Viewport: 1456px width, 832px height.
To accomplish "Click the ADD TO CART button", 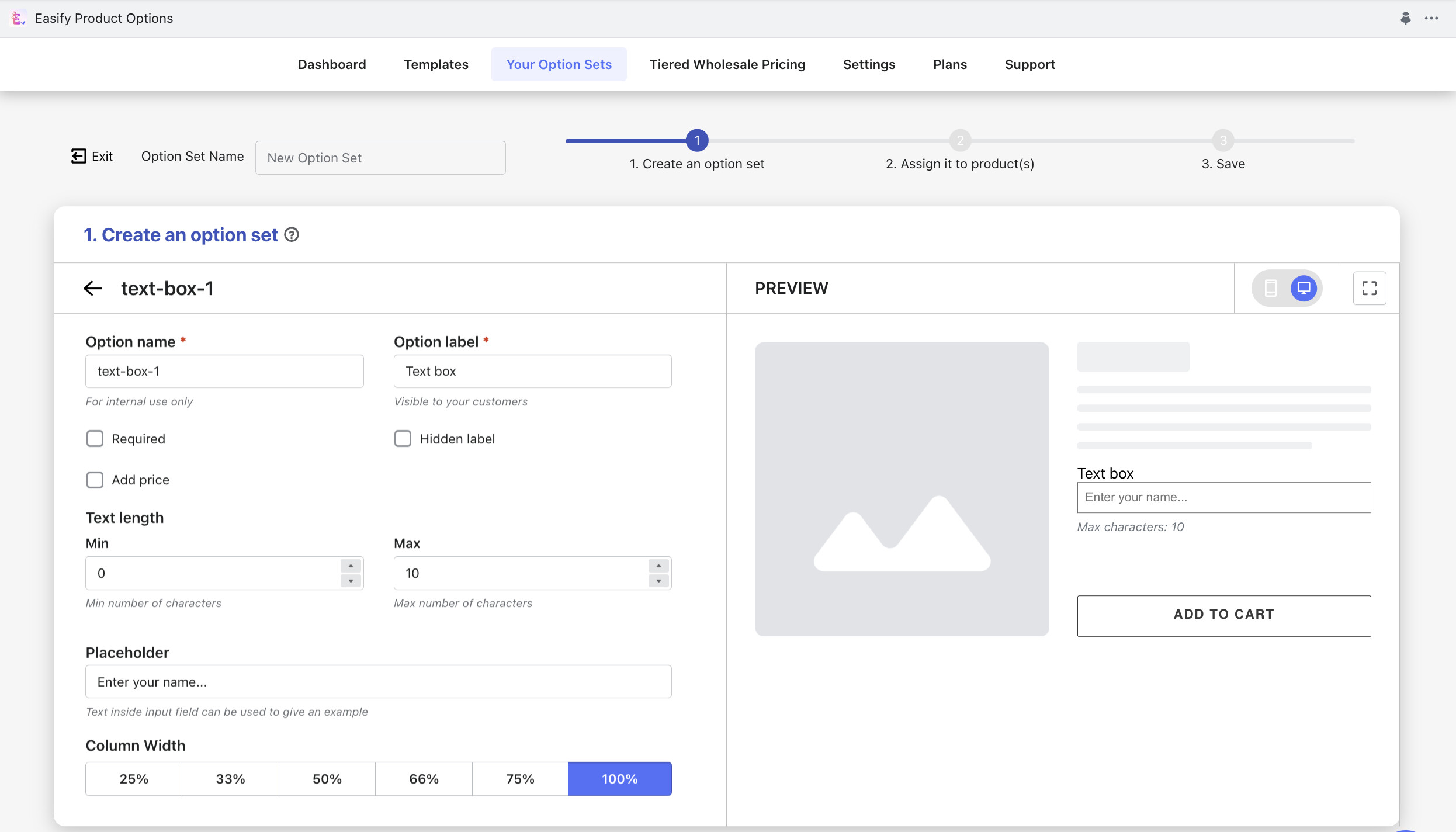I will 1223,615.
